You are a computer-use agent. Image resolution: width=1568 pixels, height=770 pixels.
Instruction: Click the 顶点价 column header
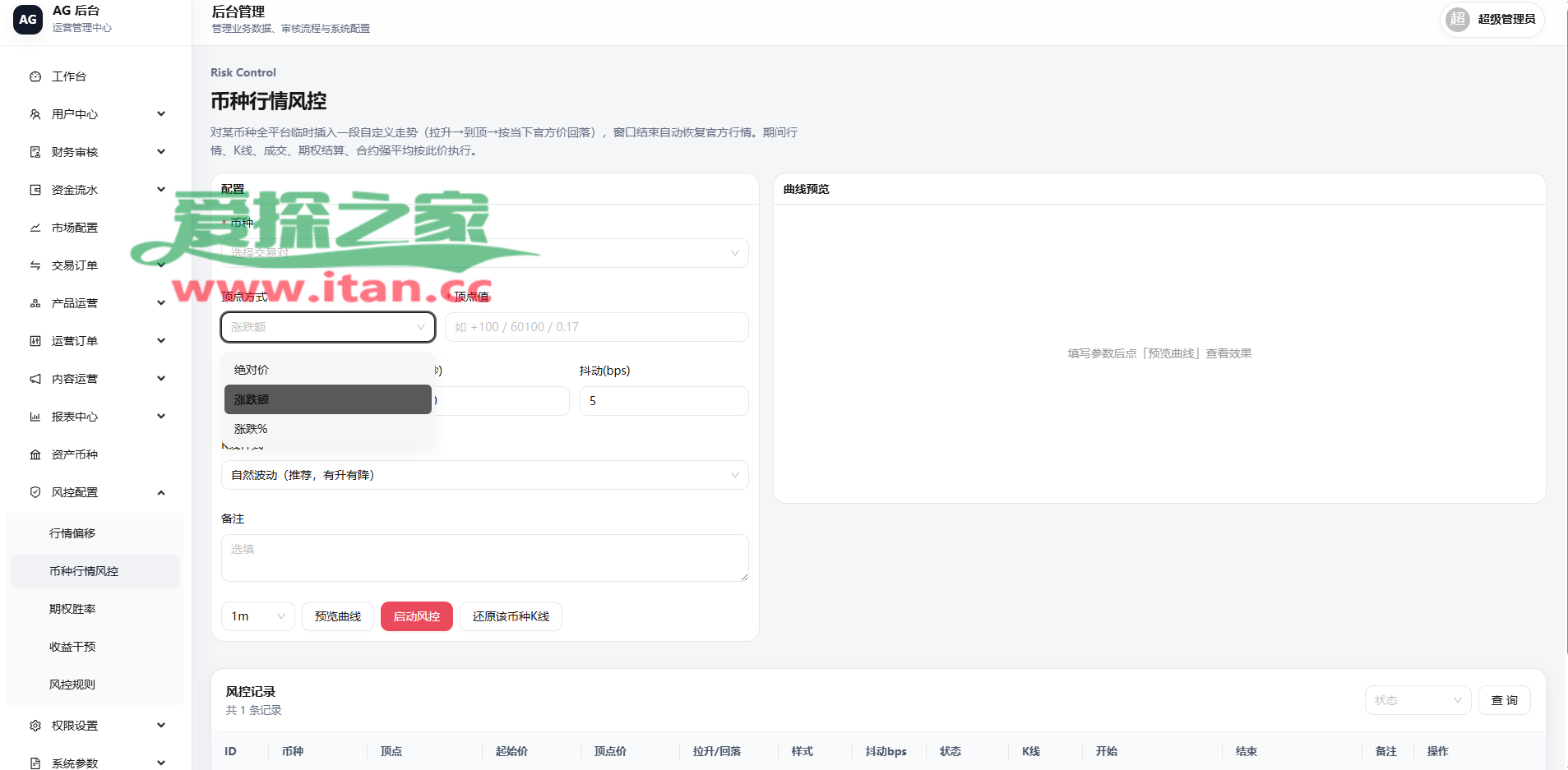pyautogui.click(x=610, y=751)
